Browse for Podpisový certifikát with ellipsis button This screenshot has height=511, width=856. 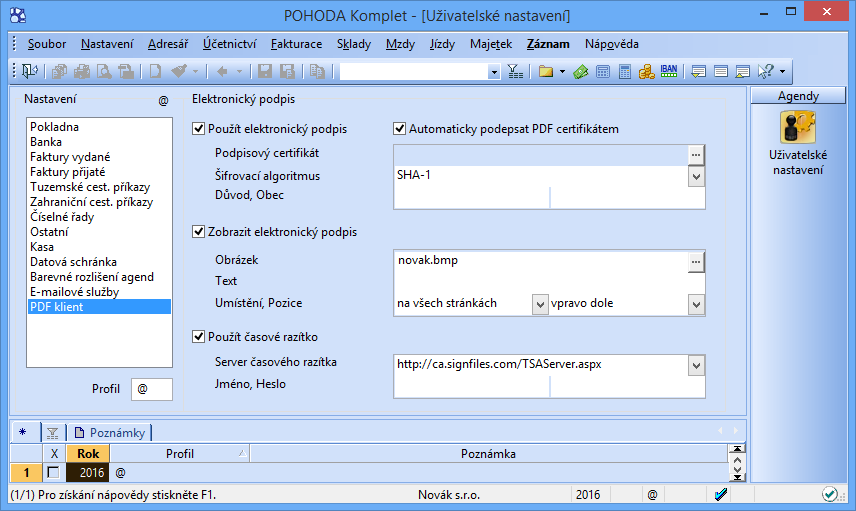pyautogui.click(x=696, y=154)
